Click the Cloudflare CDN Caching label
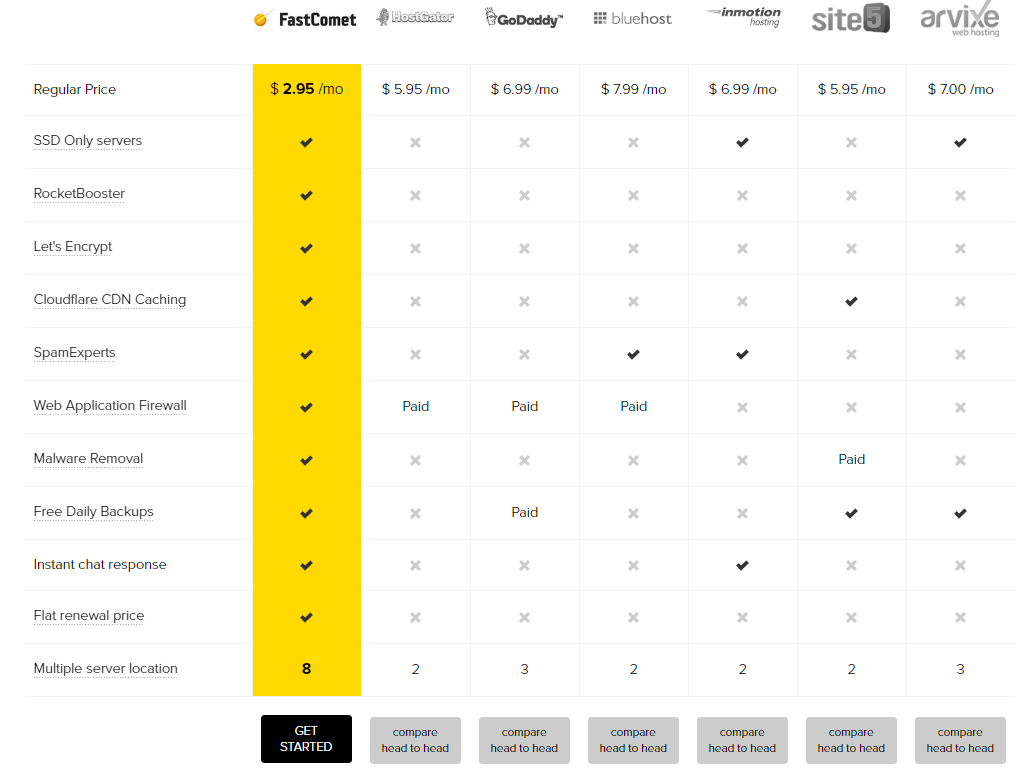 [110, 300]
